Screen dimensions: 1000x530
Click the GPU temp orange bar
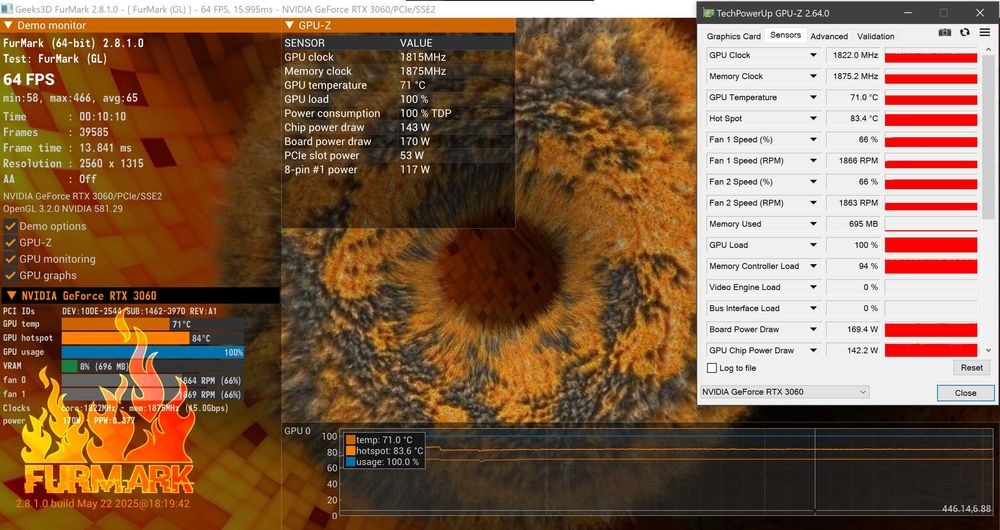[x=115, y=324]
